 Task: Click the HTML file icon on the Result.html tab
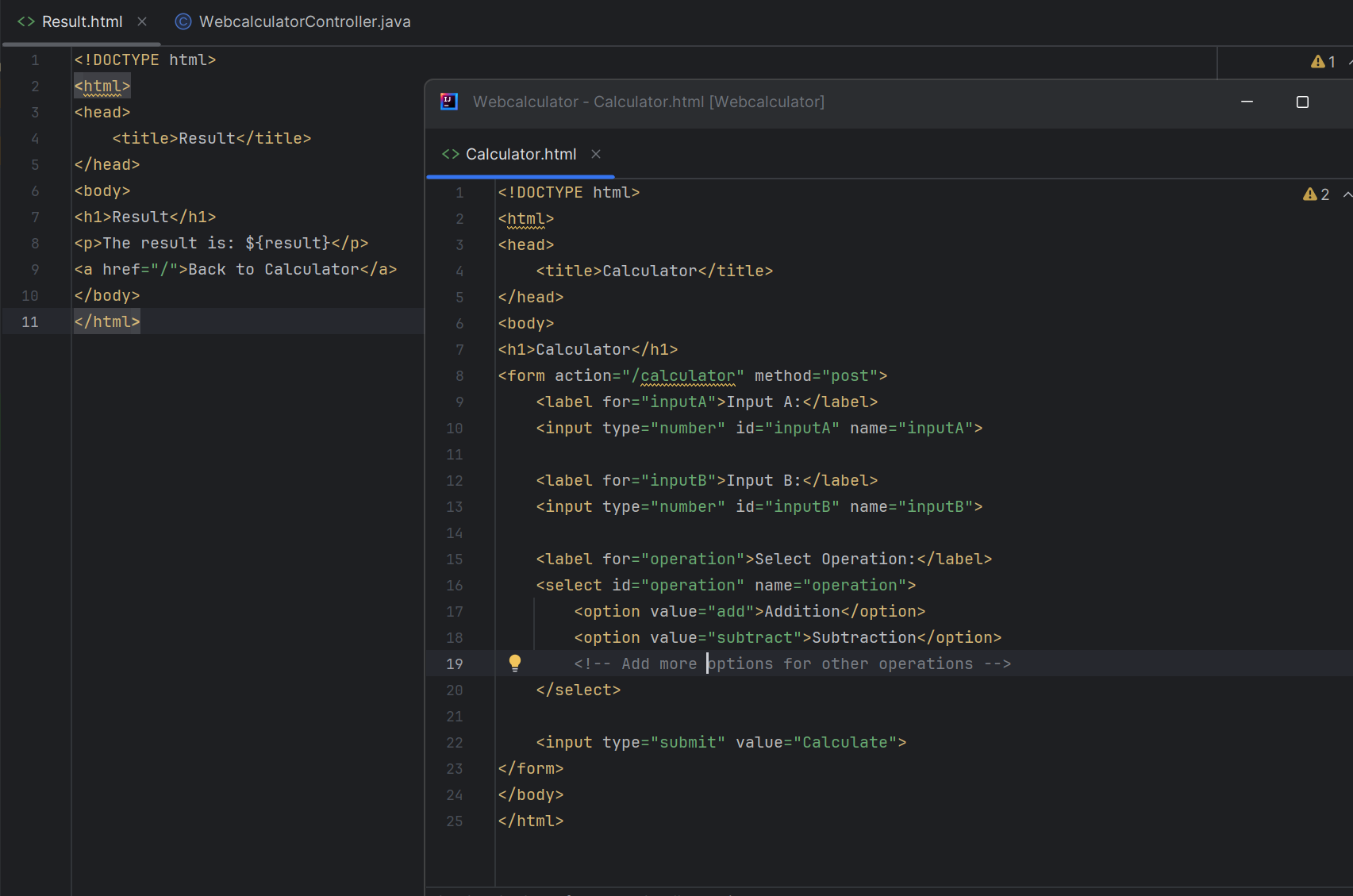tap(25, 21)
